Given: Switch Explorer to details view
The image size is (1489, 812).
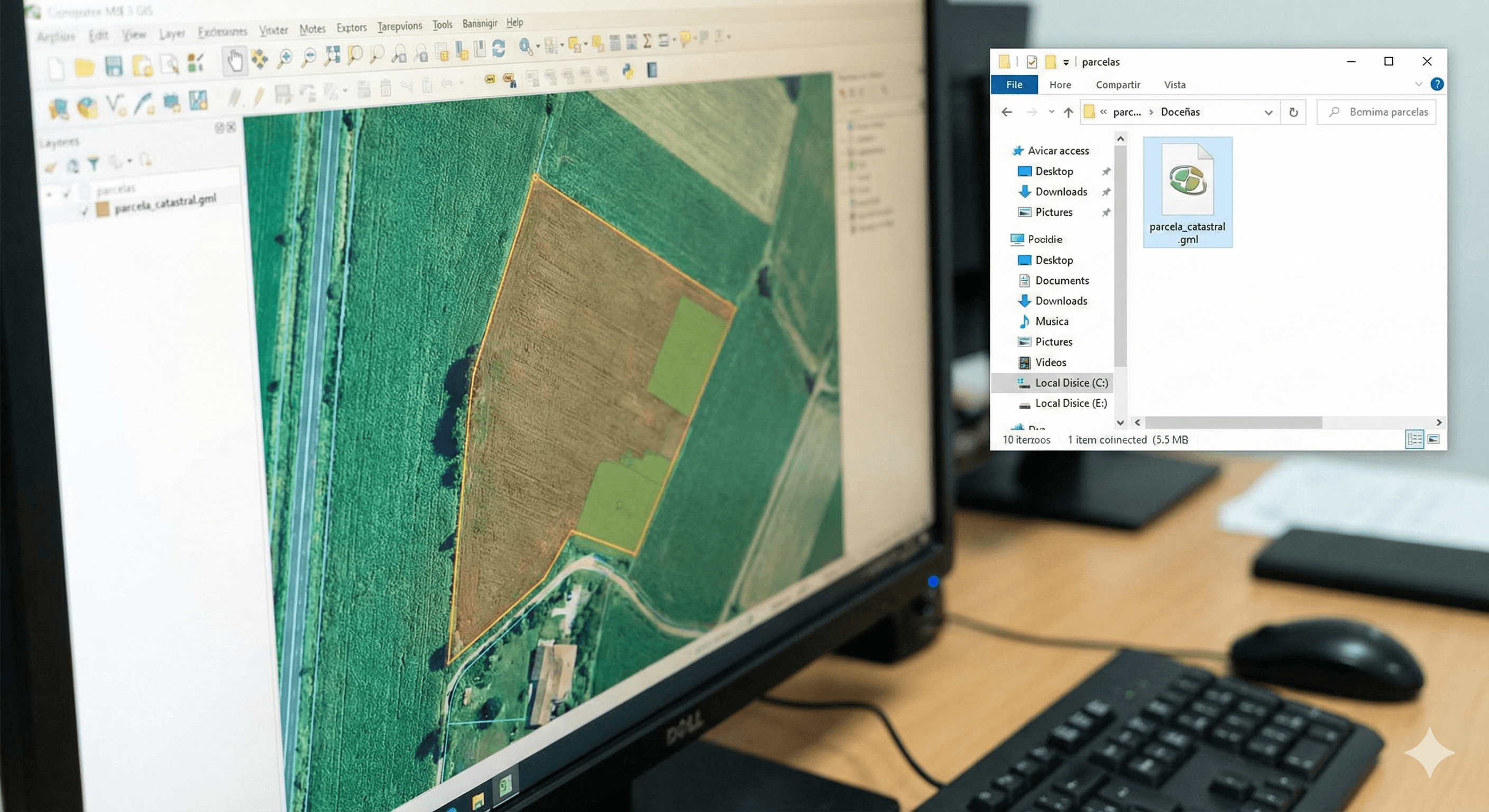Looking at the screenshot, I should (x=1414, y=440).
